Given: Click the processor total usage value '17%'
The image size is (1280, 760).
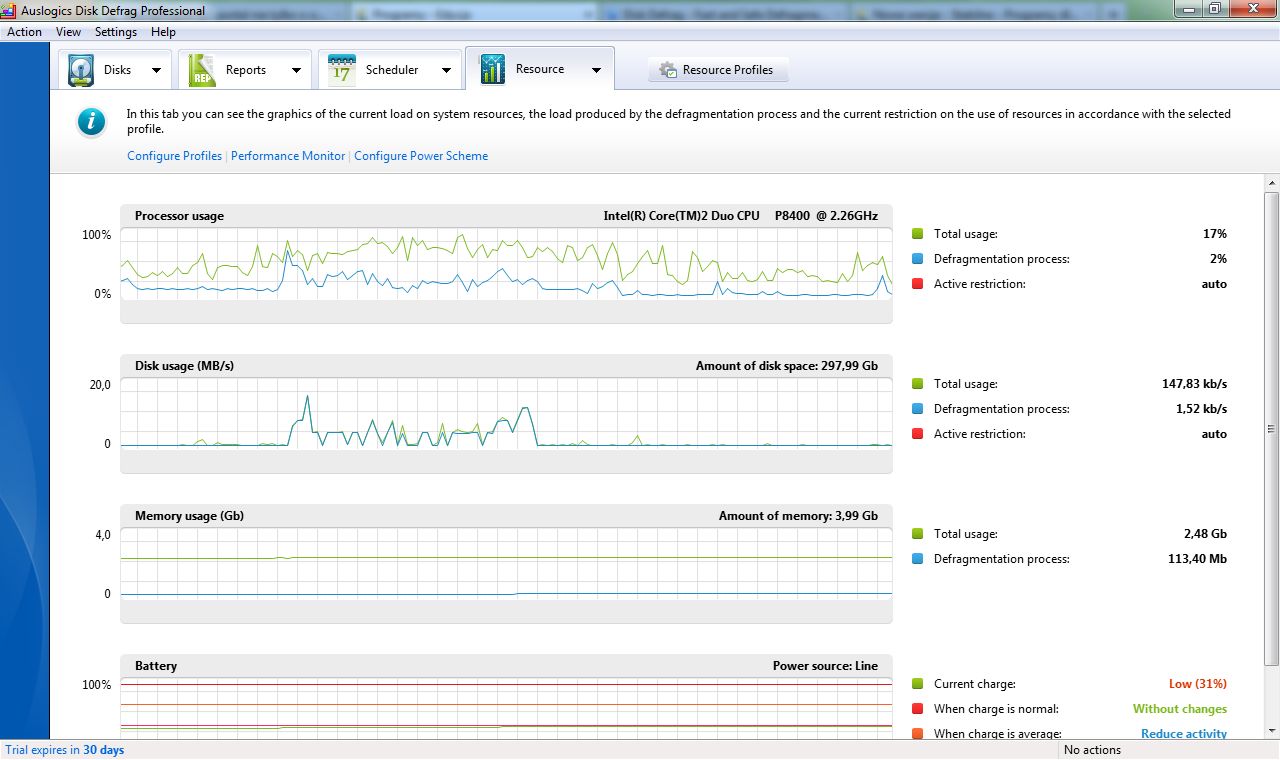Looking at the screenshot, I should 1215,234.
